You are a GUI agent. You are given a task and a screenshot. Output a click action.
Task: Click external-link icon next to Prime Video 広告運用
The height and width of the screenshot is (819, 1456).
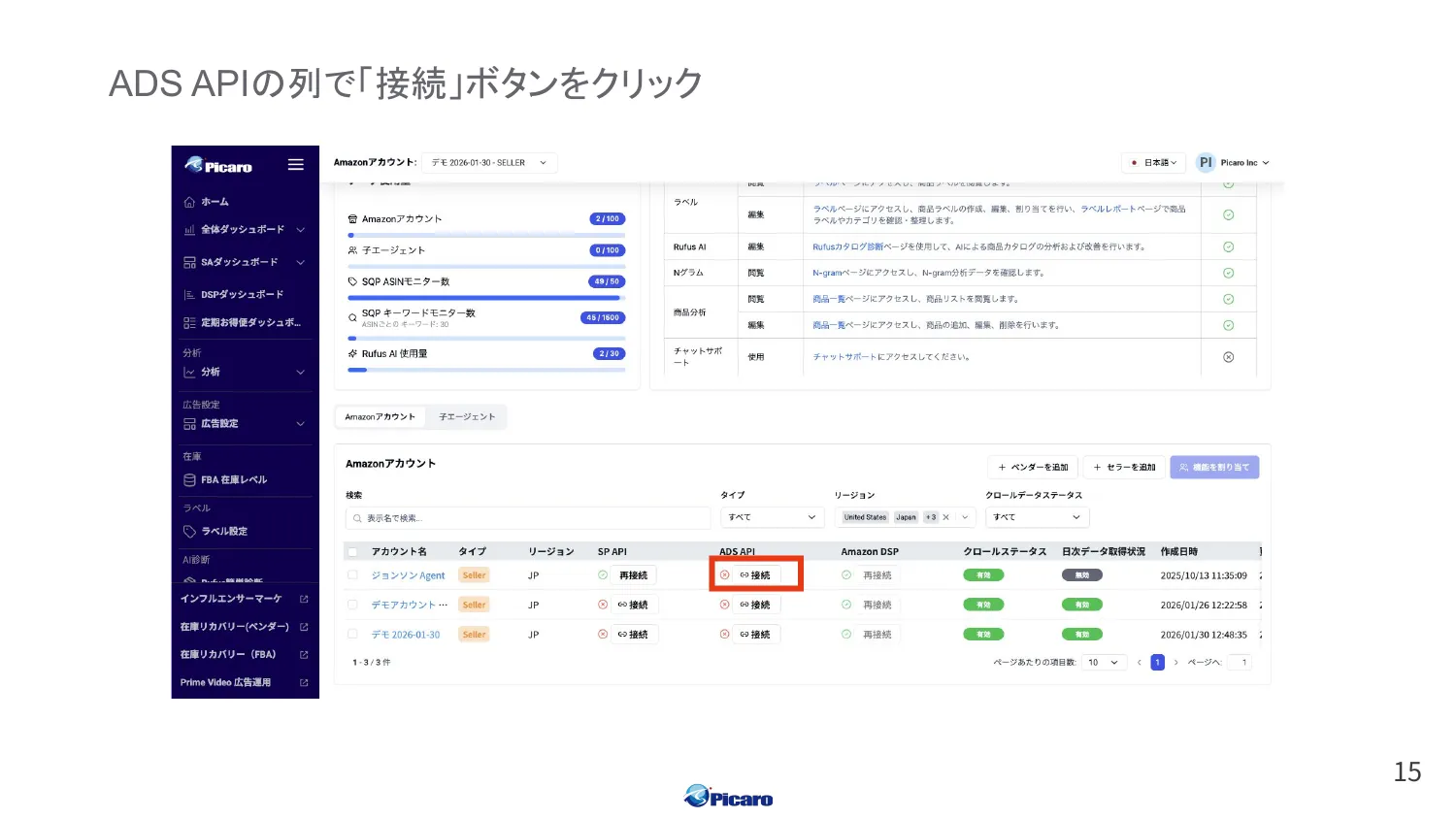[304, 682]
